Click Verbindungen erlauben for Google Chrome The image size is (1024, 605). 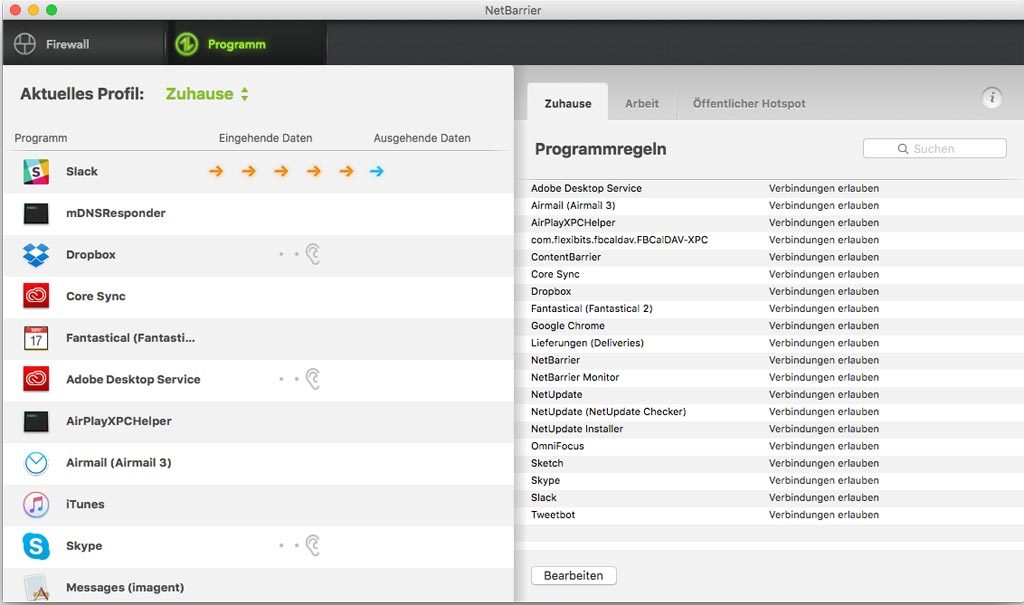pos(824,325)
